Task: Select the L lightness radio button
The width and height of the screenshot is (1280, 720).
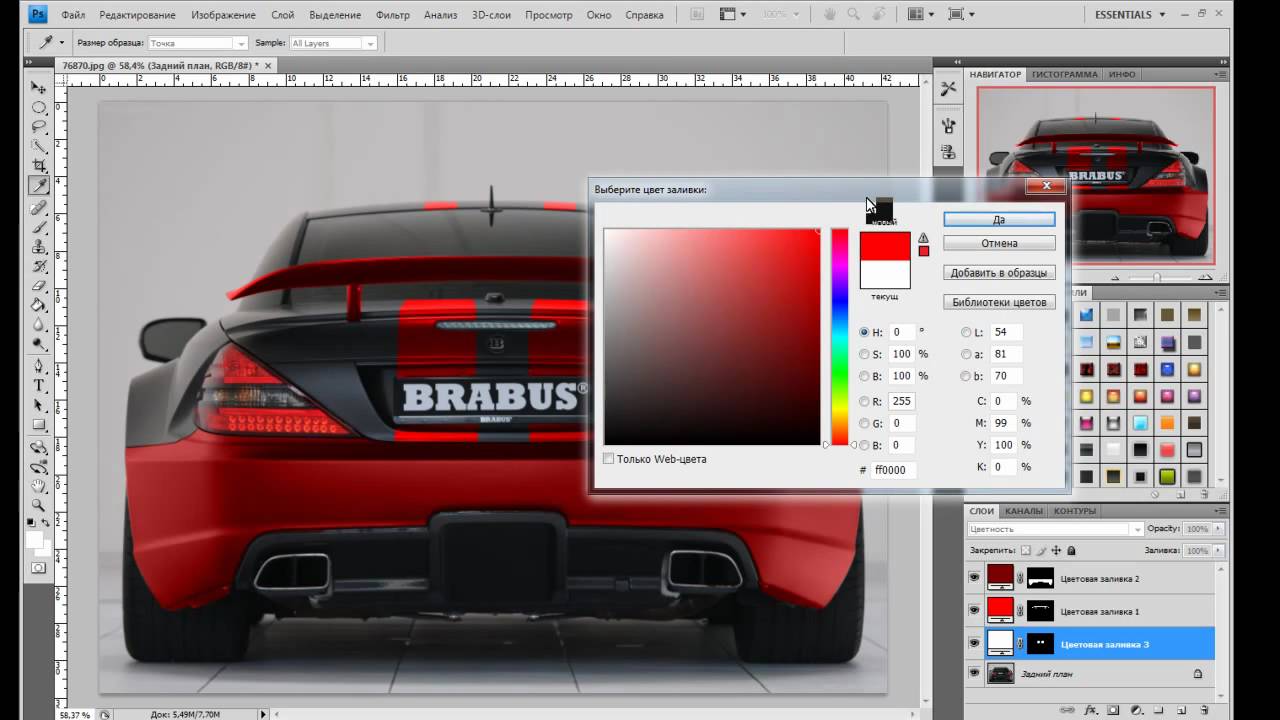Action: [x=966, y=332]
